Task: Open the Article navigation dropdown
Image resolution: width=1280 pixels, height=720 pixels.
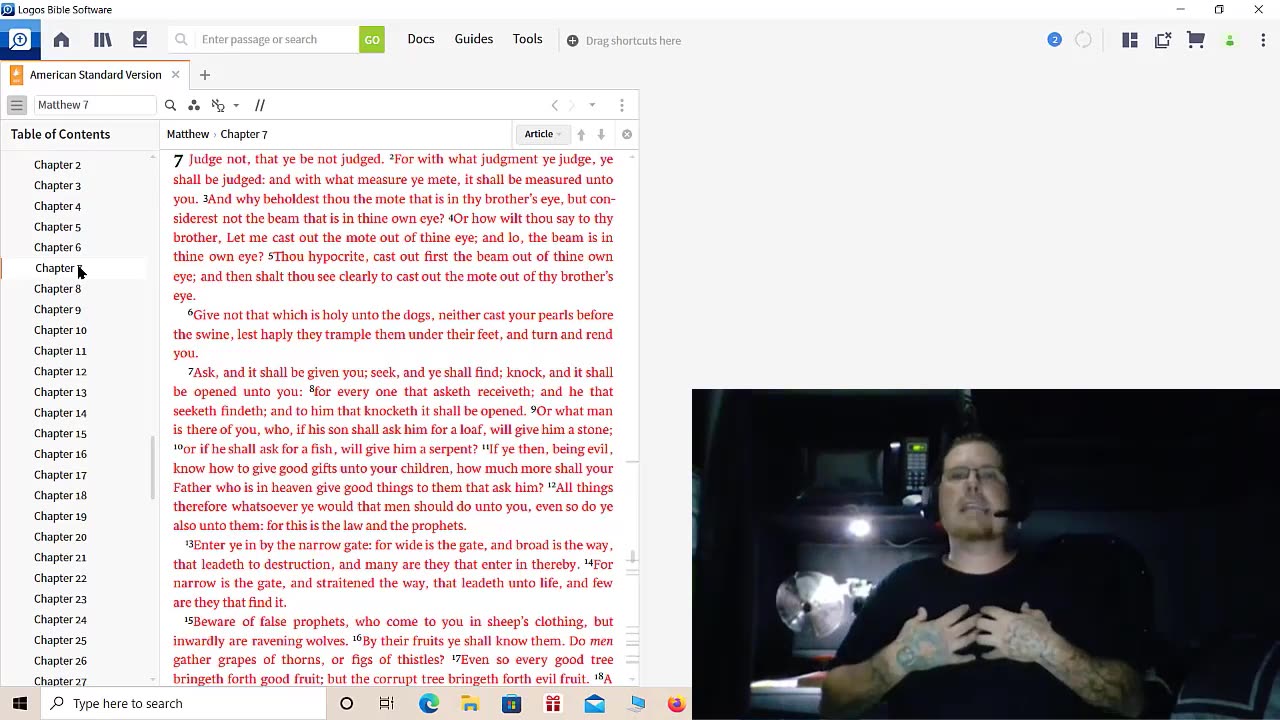Action: 543,134
